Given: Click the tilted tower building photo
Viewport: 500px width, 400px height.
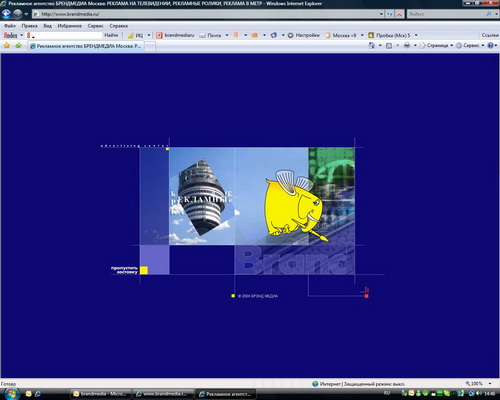Looking at the screenshot, I should (201, 197).
